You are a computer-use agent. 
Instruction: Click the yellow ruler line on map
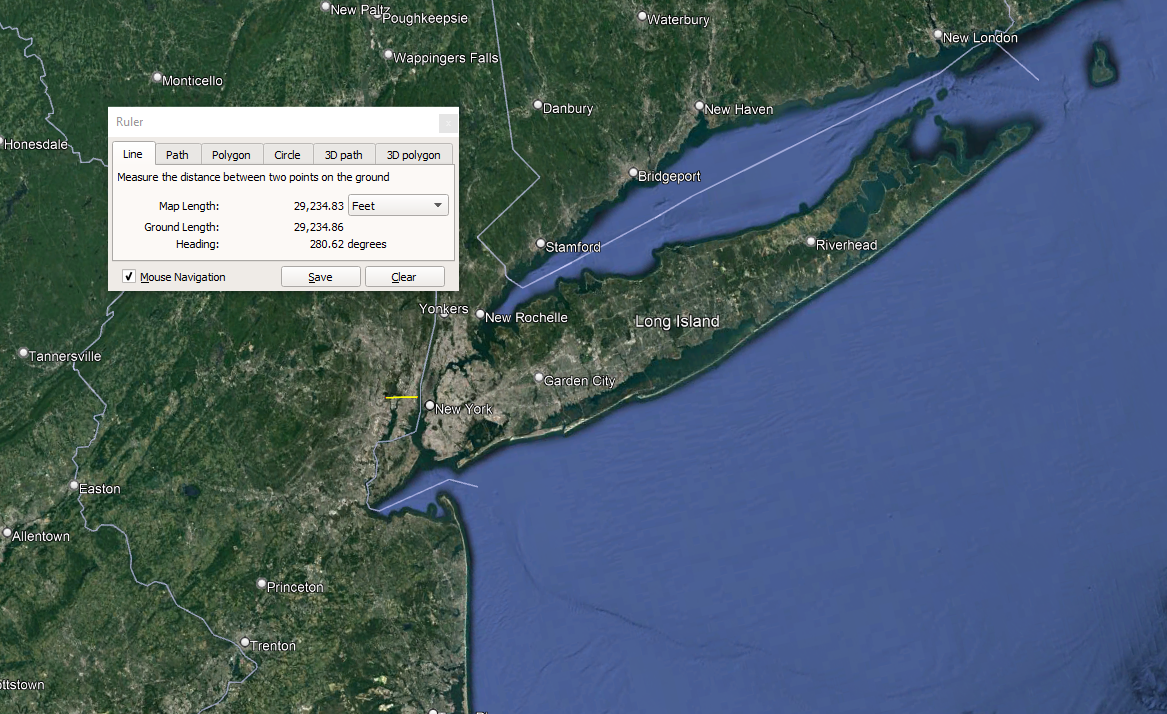(x=401, y=397)
